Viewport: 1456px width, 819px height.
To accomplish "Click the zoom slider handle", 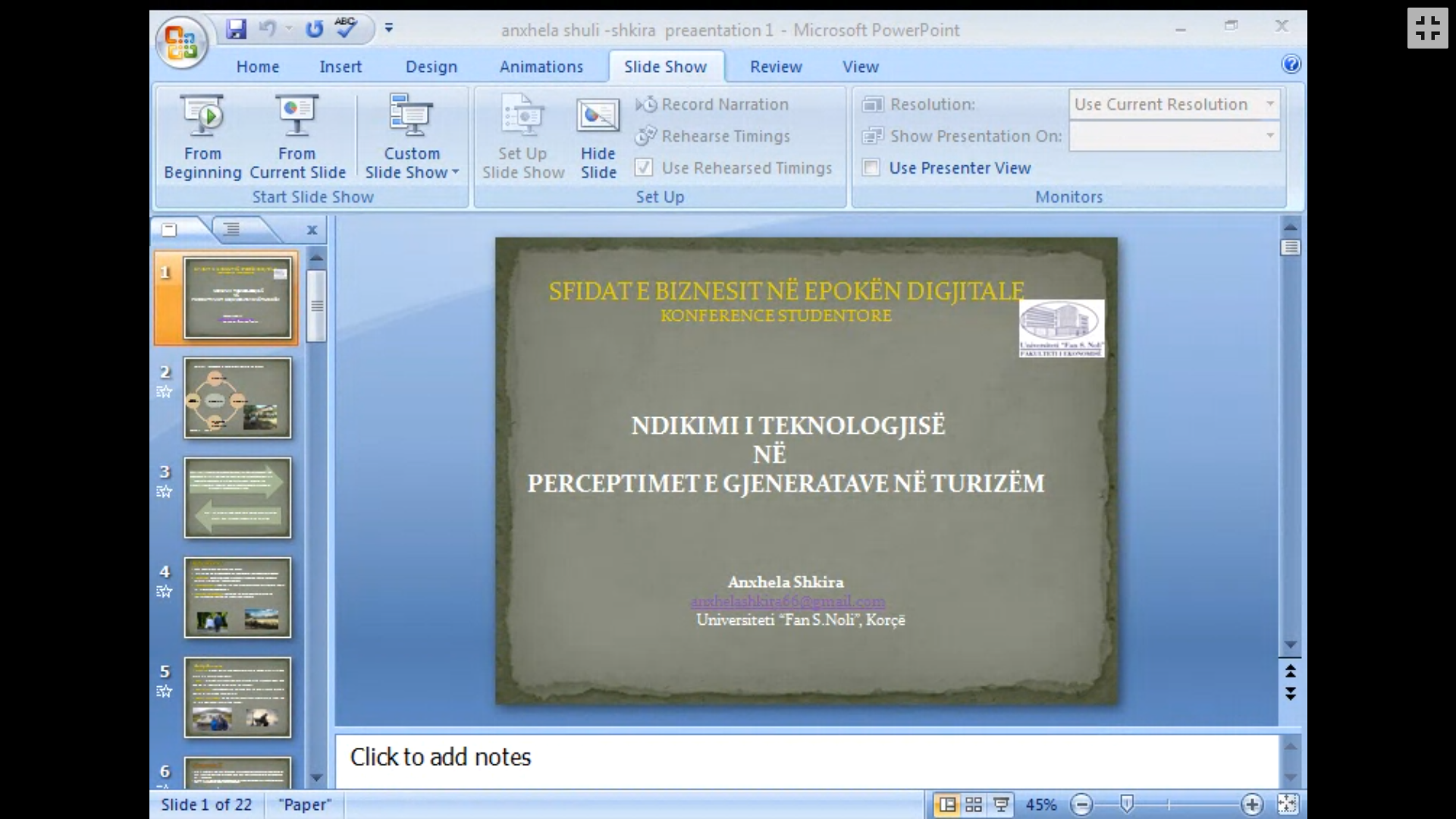I will [1127, 804].
